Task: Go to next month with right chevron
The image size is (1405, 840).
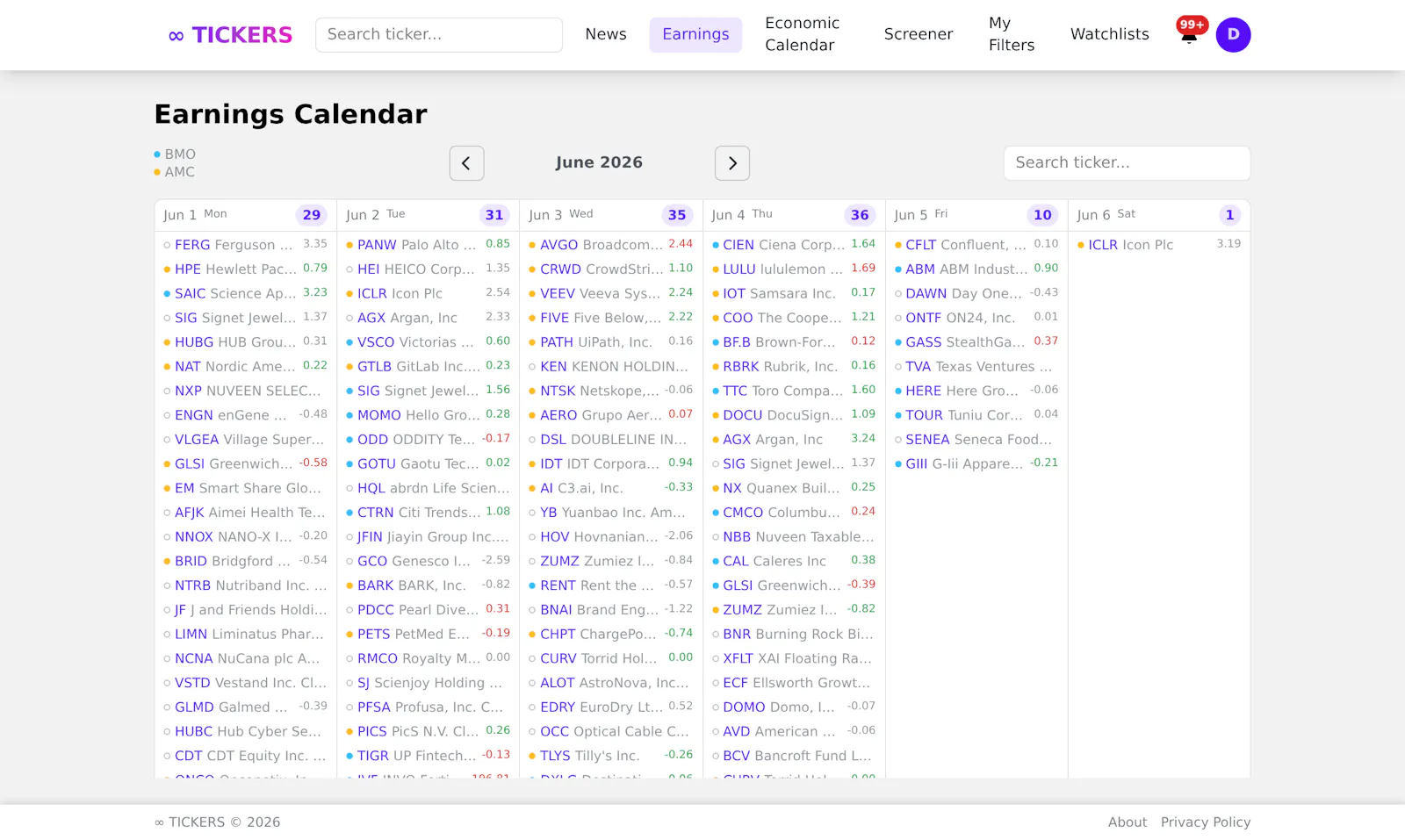Action: click(732, 163)
